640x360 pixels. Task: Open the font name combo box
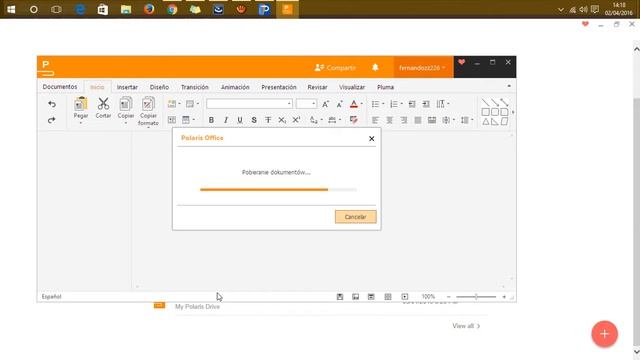pyautogui.click(x=249, y=104)
